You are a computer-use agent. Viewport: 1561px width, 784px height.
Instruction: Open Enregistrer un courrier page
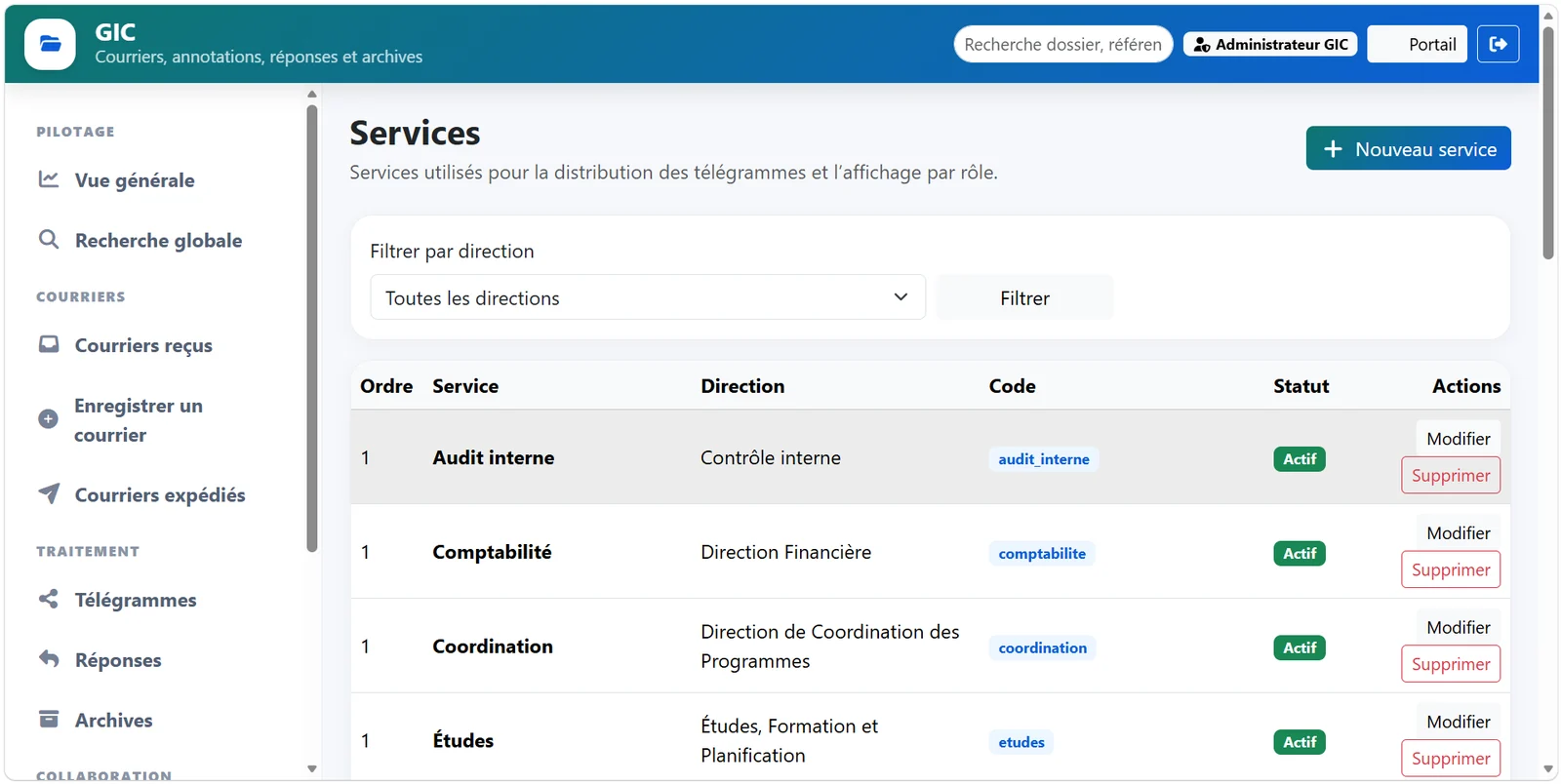139,420
